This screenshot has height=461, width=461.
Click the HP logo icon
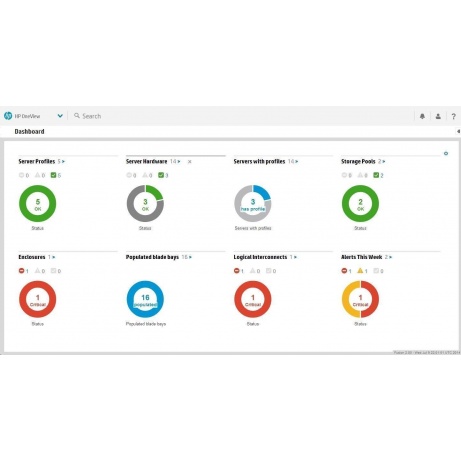point(8,116)
